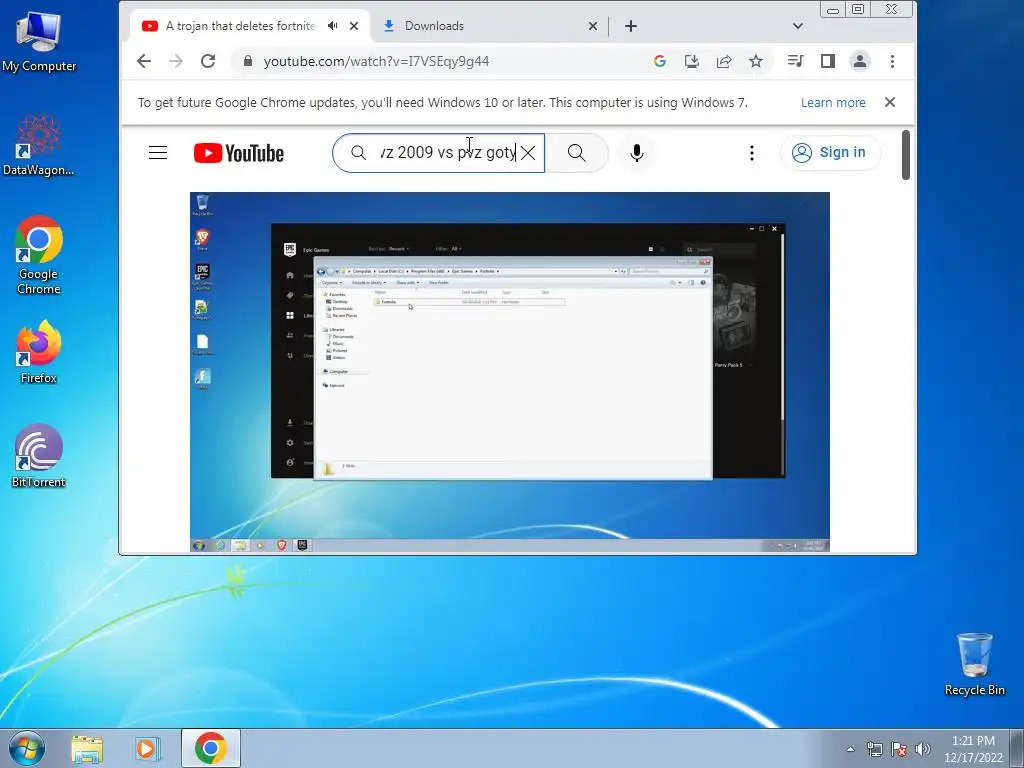Open the Chrome profile avatar
1024x768 pixels.
coord(859,61)
